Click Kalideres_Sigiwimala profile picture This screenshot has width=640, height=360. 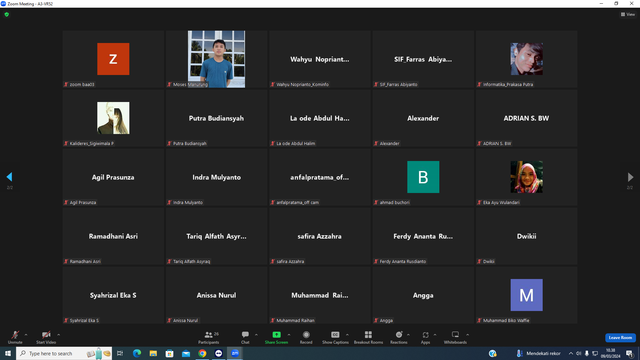coord(113,118)
